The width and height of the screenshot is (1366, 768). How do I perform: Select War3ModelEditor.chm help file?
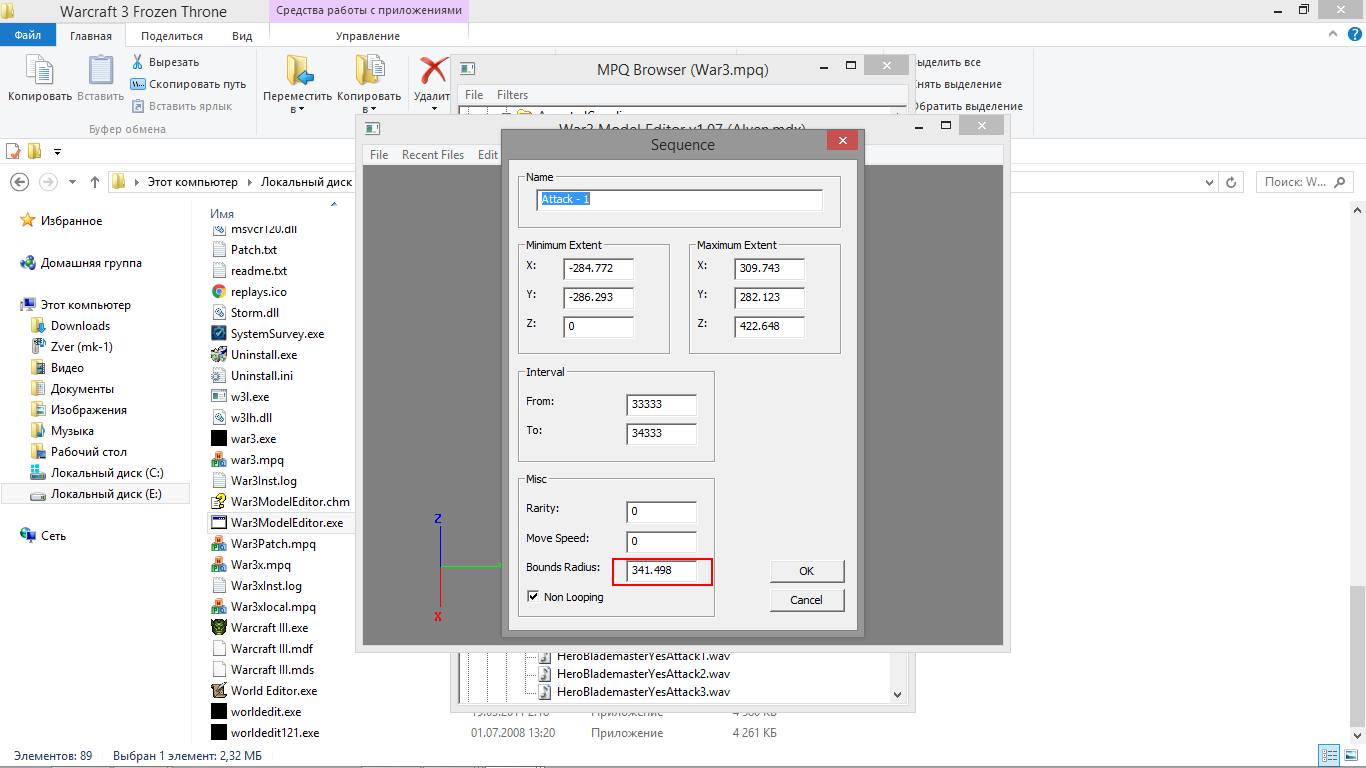(x=280, y=502)
